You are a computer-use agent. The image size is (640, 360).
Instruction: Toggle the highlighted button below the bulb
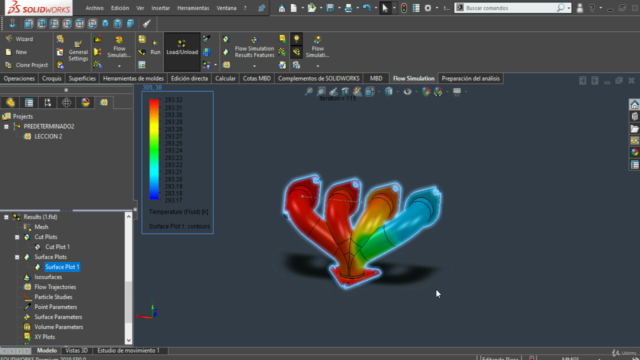[x=297, y=52]
